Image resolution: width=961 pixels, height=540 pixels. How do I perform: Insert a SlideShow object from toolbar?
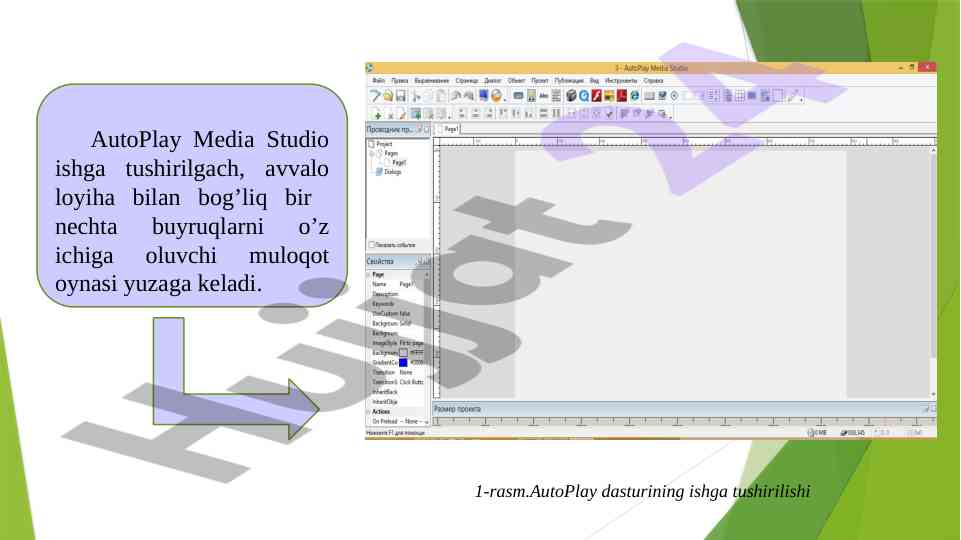click(x=609, y=96)
